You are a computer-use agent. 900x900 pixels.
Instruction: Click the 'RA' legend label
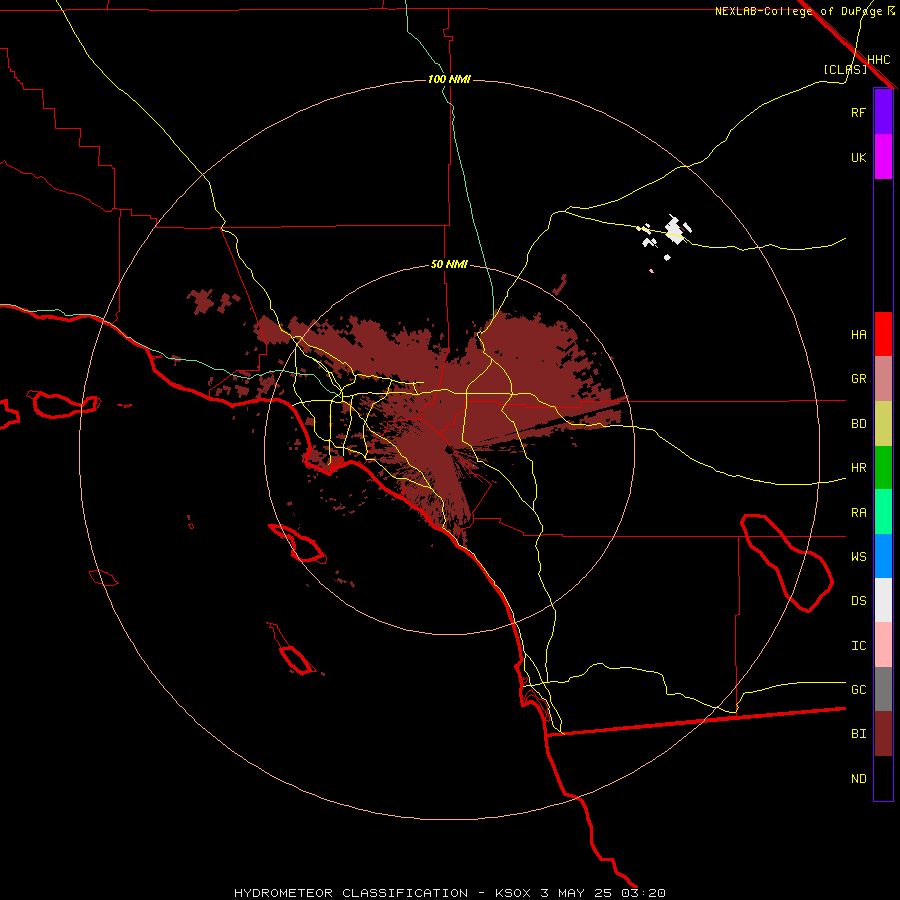[x=858, y=513]
